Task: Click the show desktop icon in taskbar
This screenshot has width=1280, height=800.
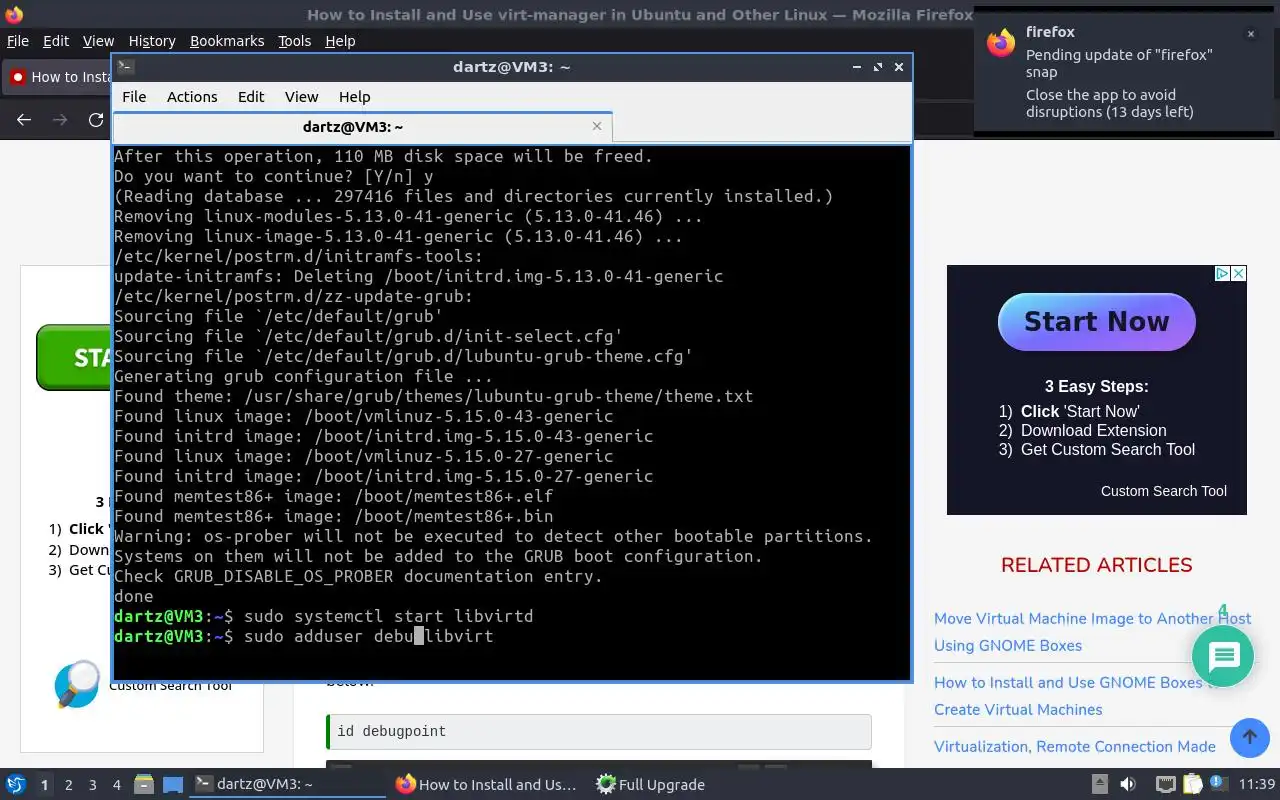Action: point(173,785)
